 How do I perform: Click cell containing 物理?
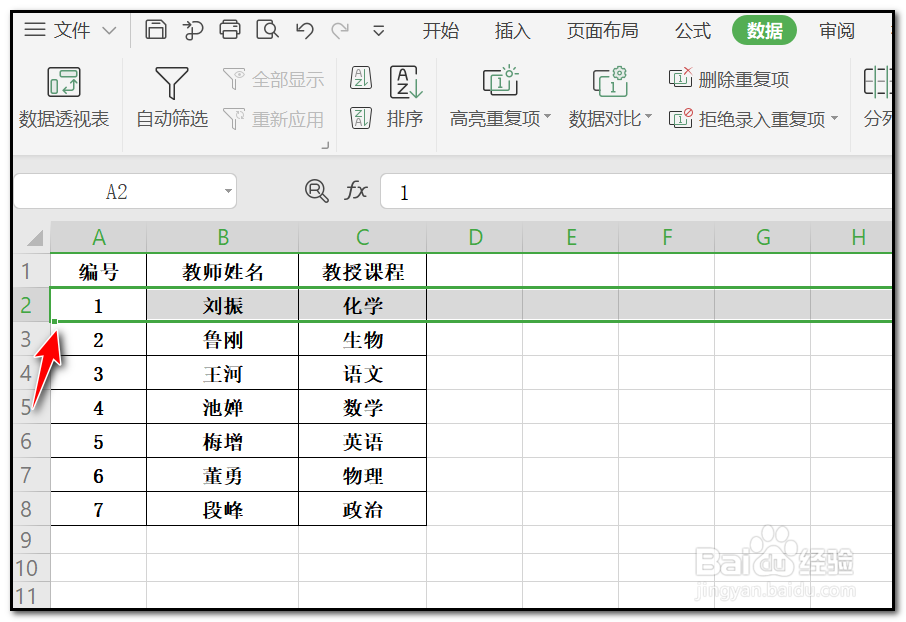click(362, 476)
